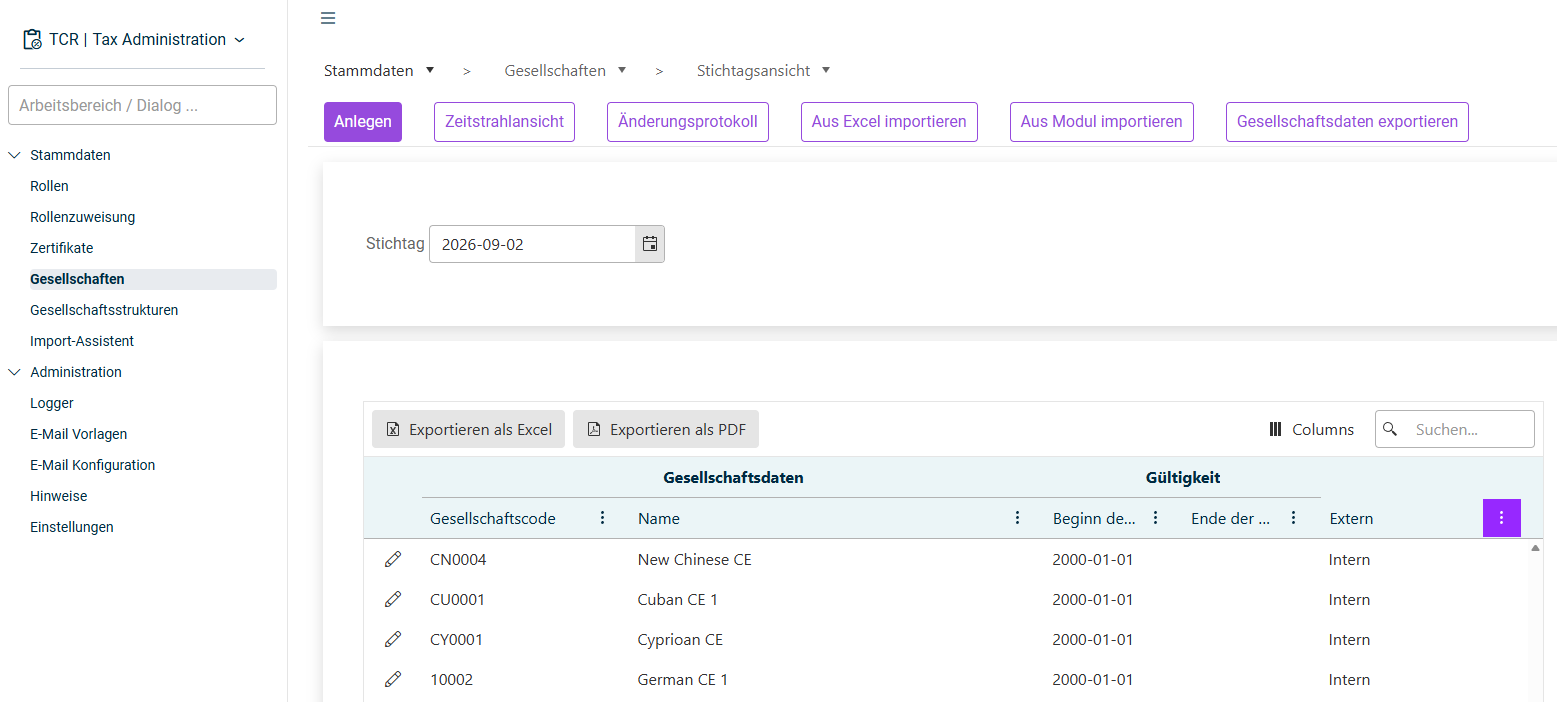Click Gesellschaftsdaten exportieren
The height and width of the screenshot is (702, 1557).
pyautogui.click(x=1347, y=122)
